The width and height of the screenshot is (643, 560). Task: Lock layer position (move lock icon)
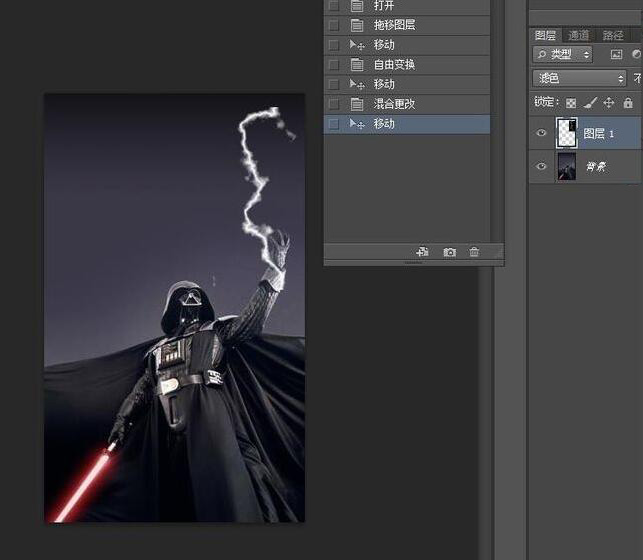click(609, 102)
